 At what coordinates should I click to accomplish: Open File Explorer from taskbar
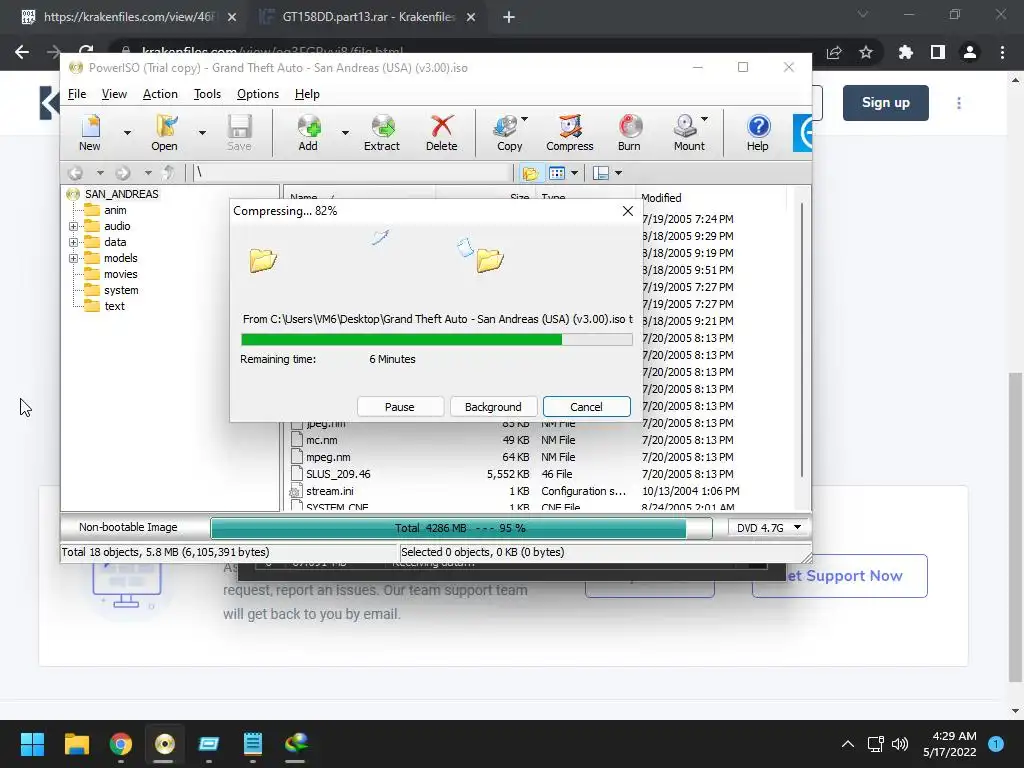tap(76, 744)
